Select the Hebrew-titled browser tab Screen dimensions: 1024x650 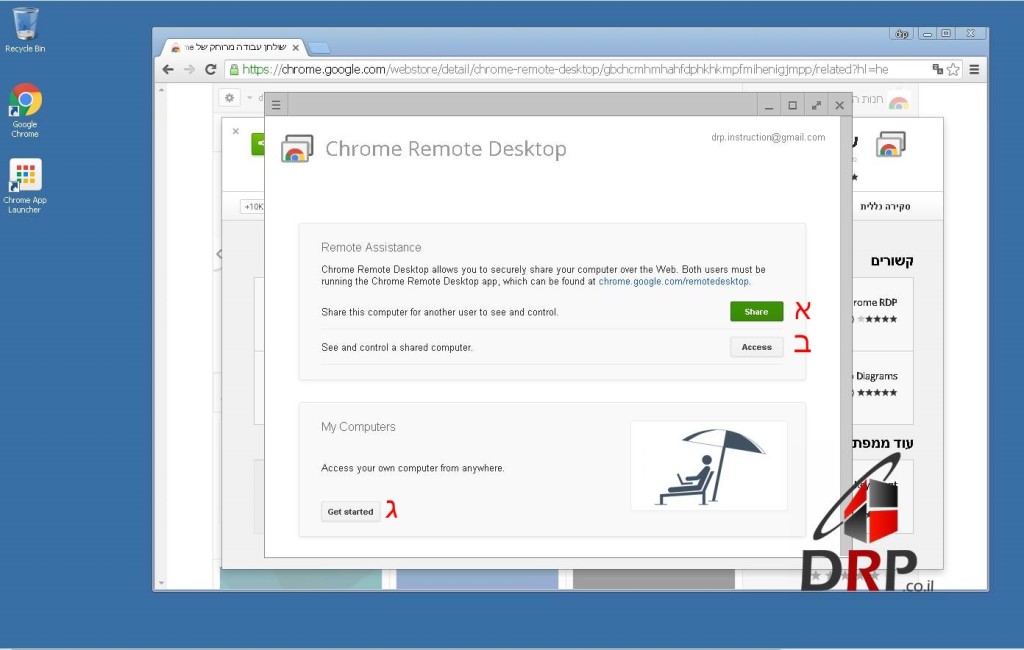click(235, 47)
